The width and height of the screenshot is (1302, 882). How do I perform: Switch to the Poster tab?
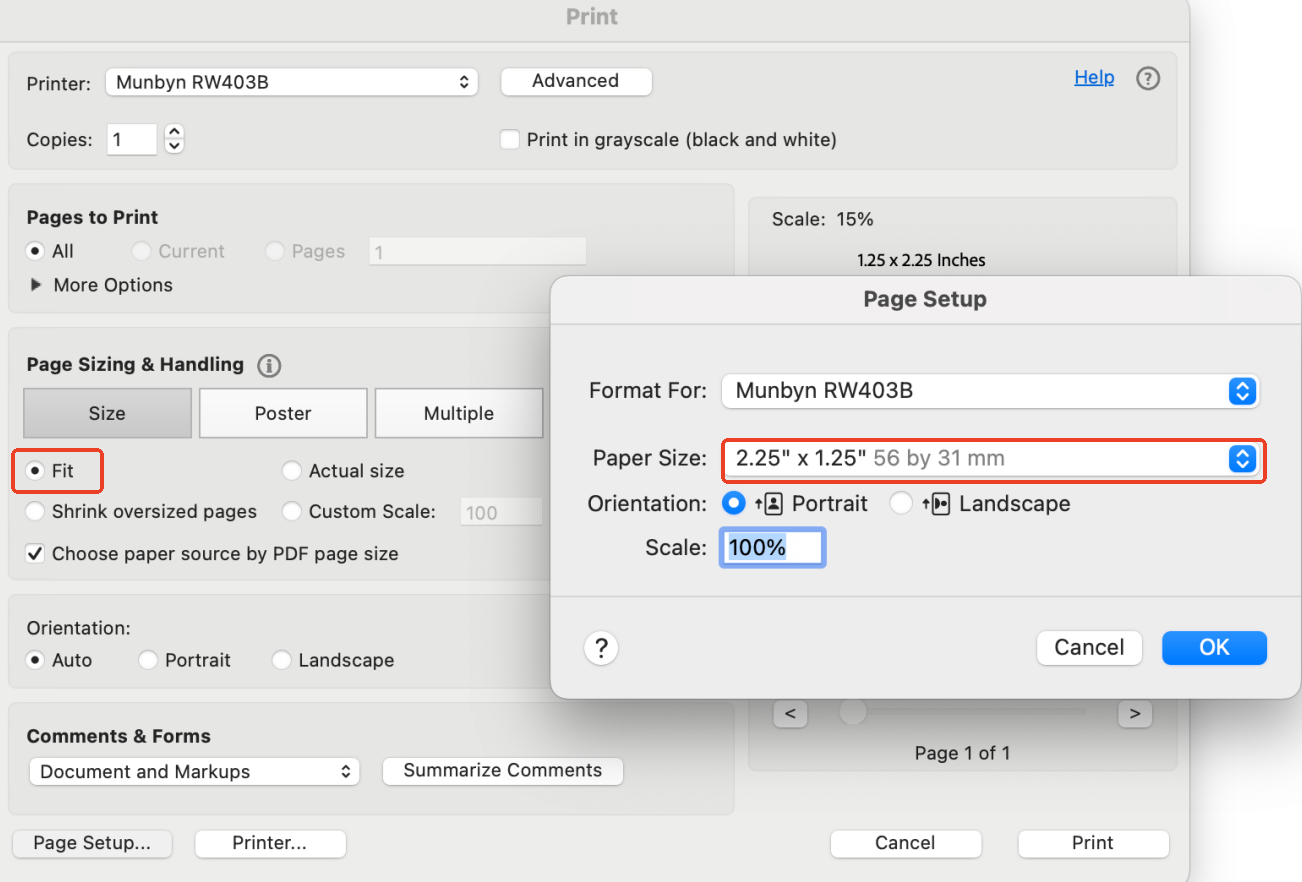pyautogui.click(x=283, y=413)
